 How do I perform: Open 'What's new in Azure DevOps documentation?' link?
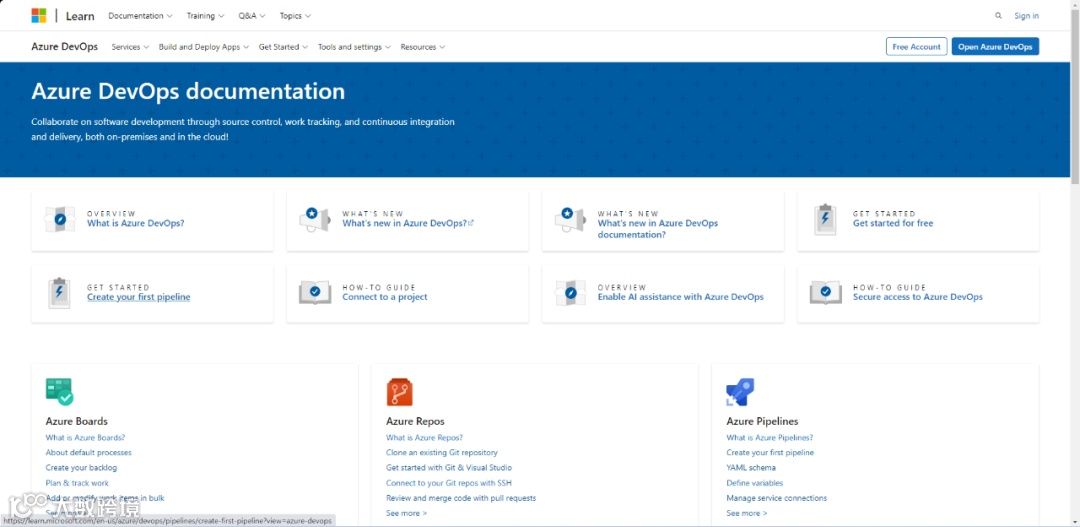coord(658,229)
